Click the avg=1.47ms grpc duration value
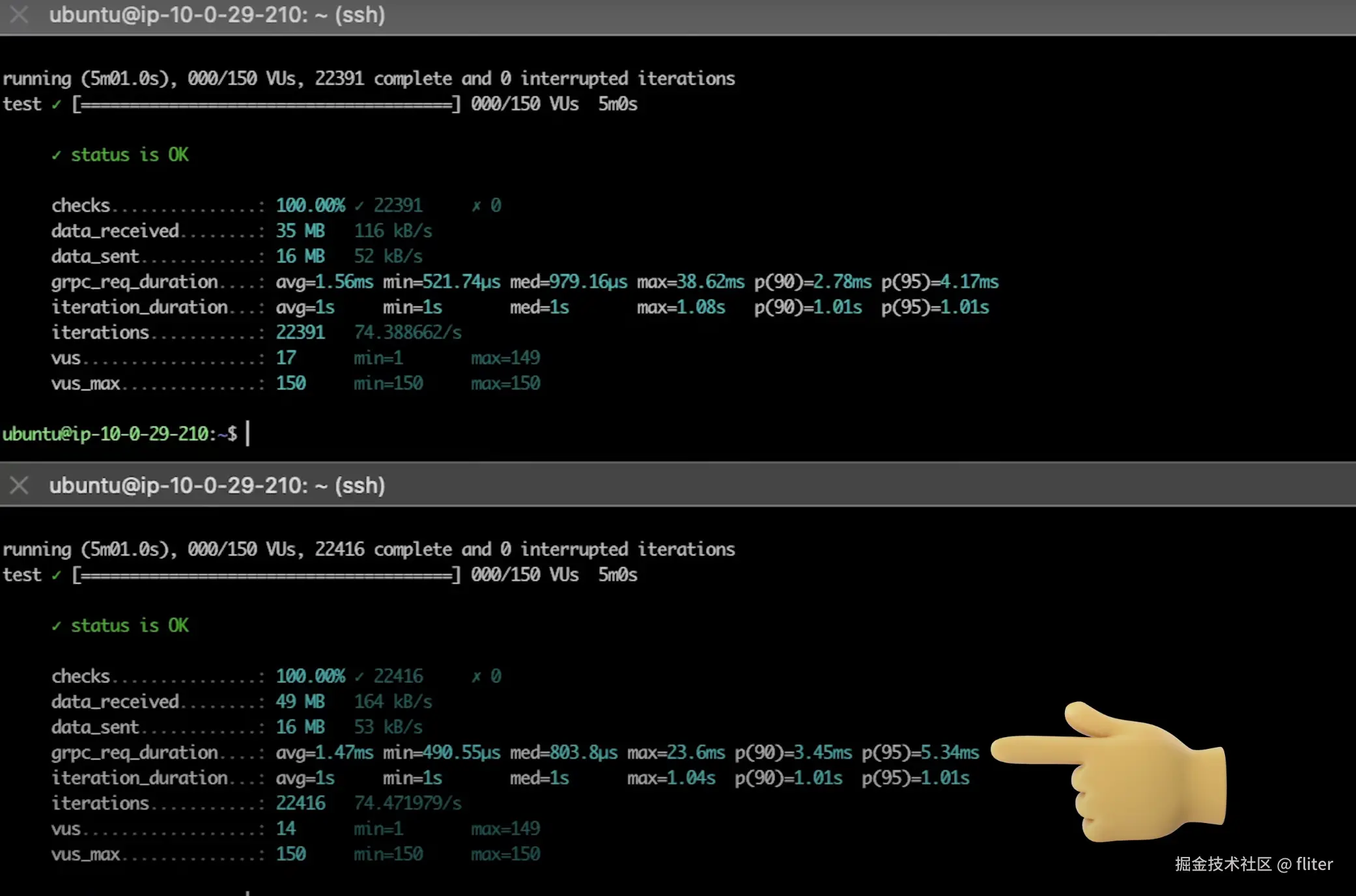The width and height of the screenshot is (1356, 896). [324, 752]
